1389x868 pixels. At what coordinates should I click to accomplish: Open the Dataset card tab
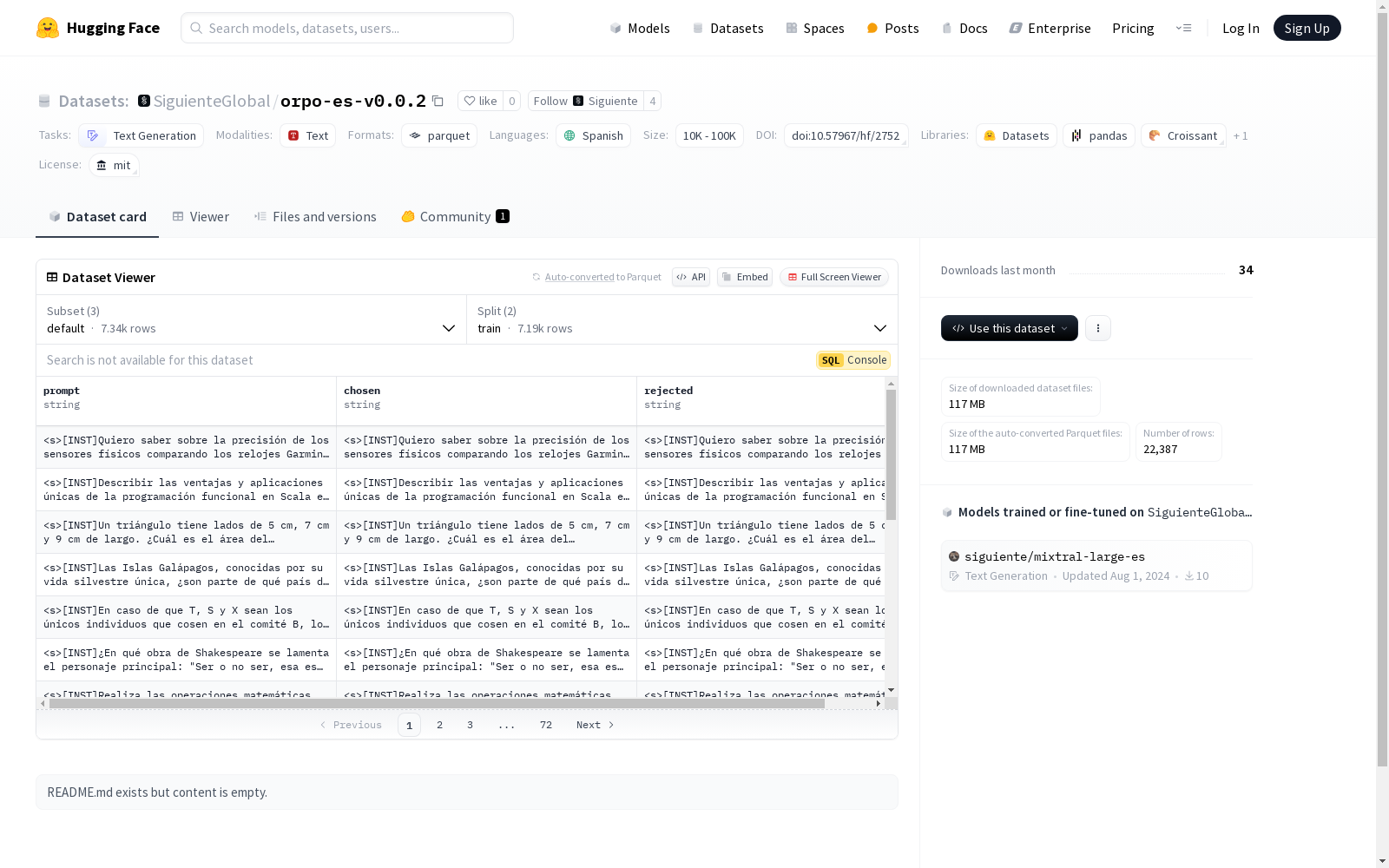point(97,217)
